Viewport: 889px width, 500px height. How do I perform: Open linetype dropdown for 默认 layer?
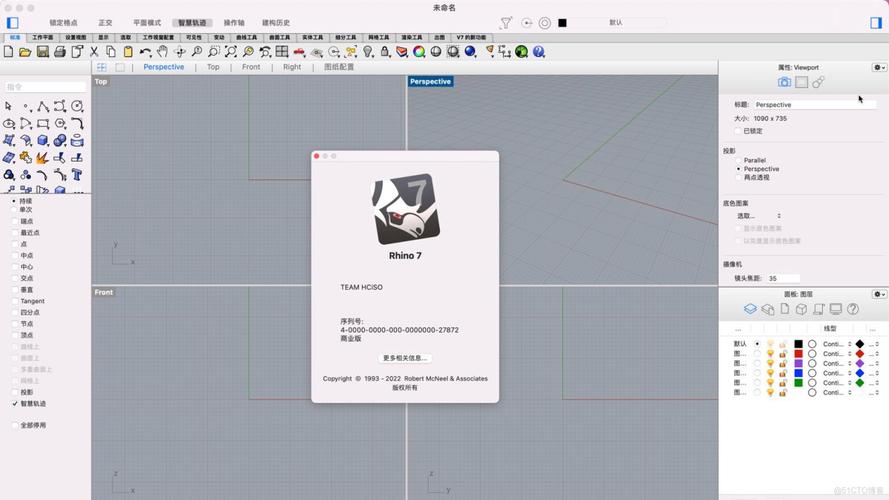tap(837, 344)
